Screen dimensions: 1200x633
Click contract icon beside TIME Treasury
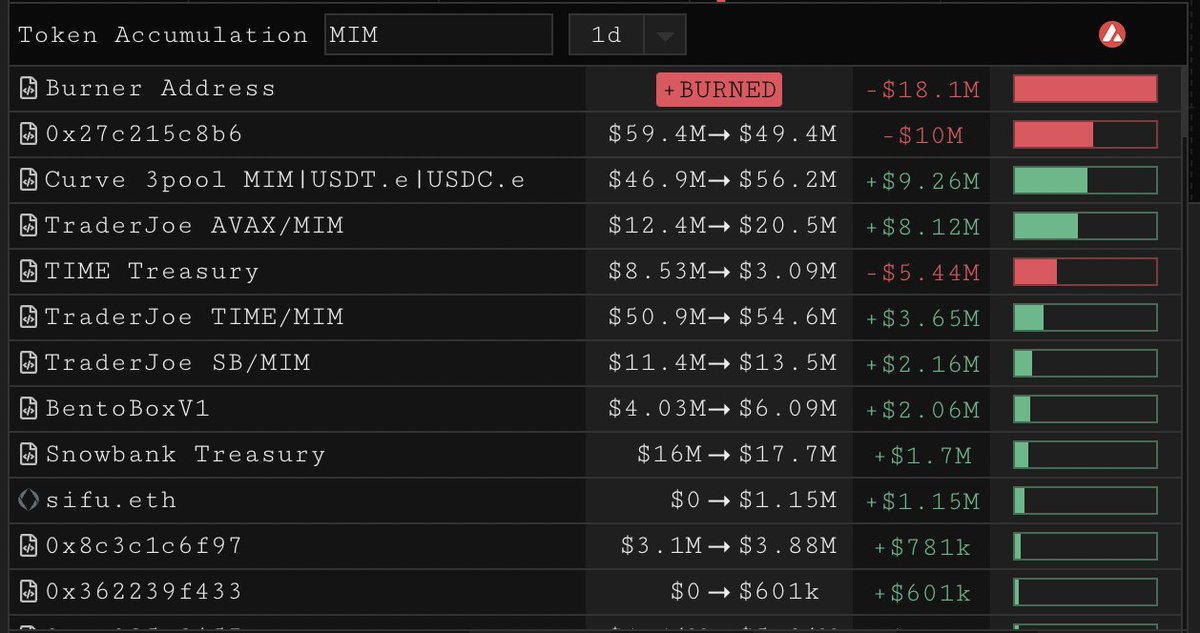click(x=29, y=272)
